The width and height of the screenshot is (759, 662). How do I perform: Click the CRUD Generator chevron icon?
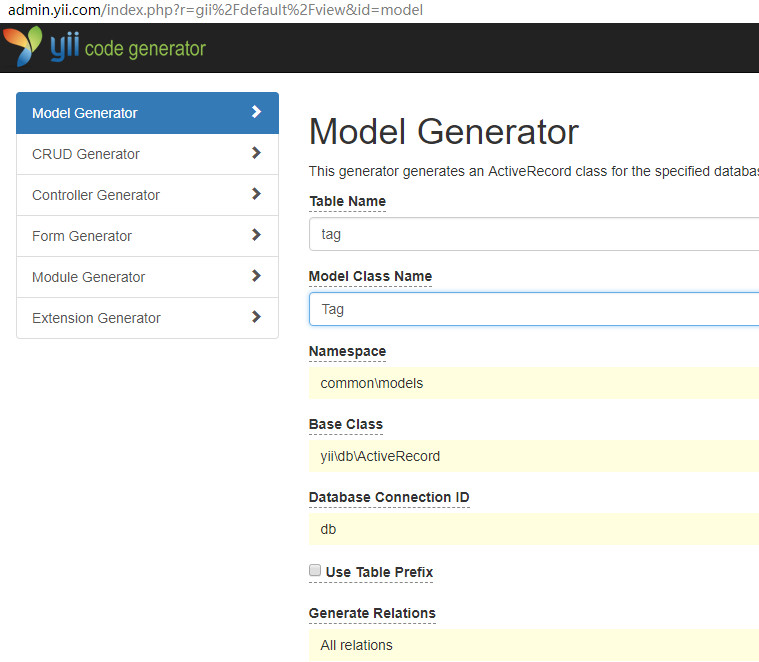pyautogui.click(x=257, y=153)
